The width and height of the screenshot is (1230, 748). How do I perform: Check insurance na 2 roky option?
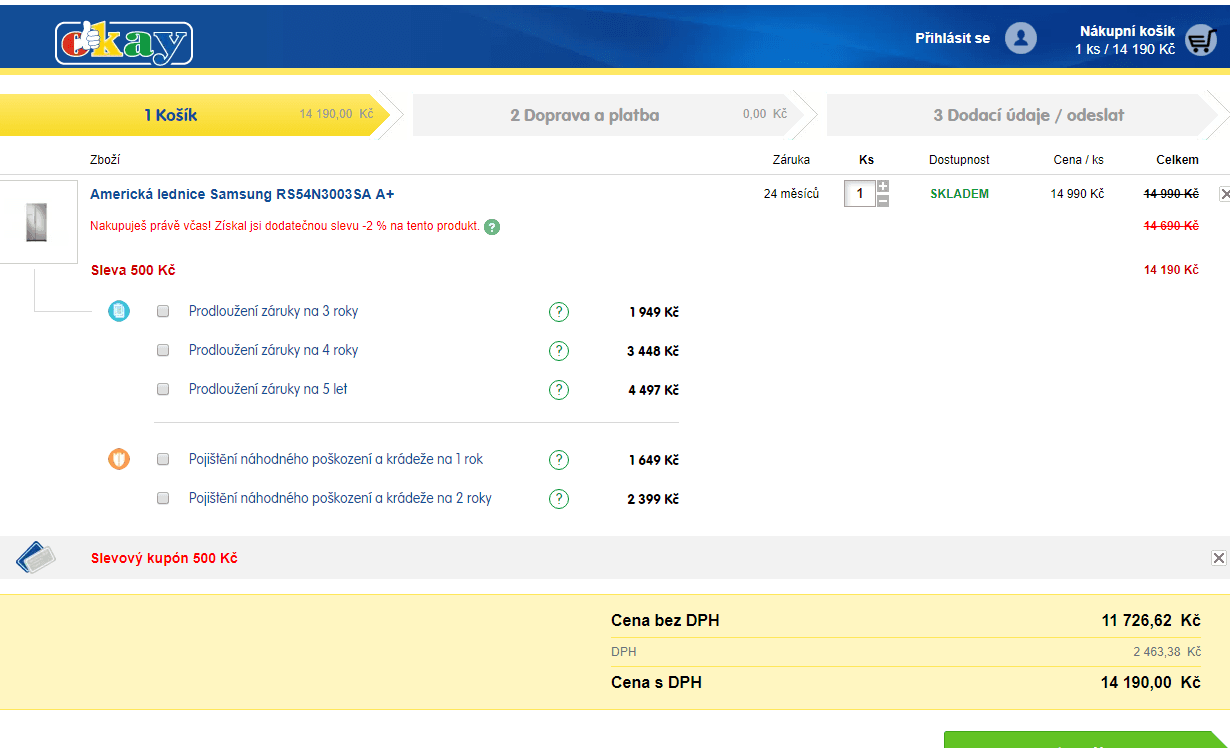tap(163, 499)
